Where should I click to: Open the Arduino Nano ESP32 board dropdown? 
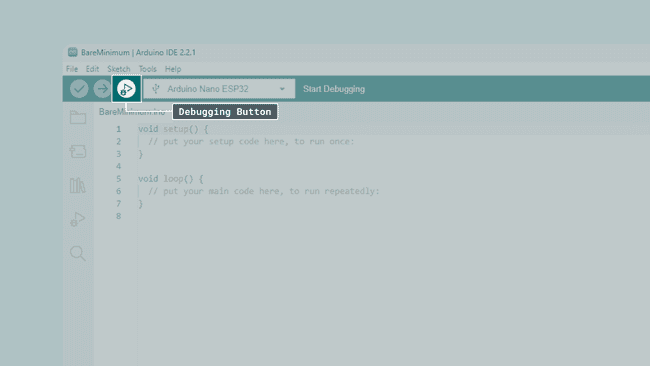point(219,89)
